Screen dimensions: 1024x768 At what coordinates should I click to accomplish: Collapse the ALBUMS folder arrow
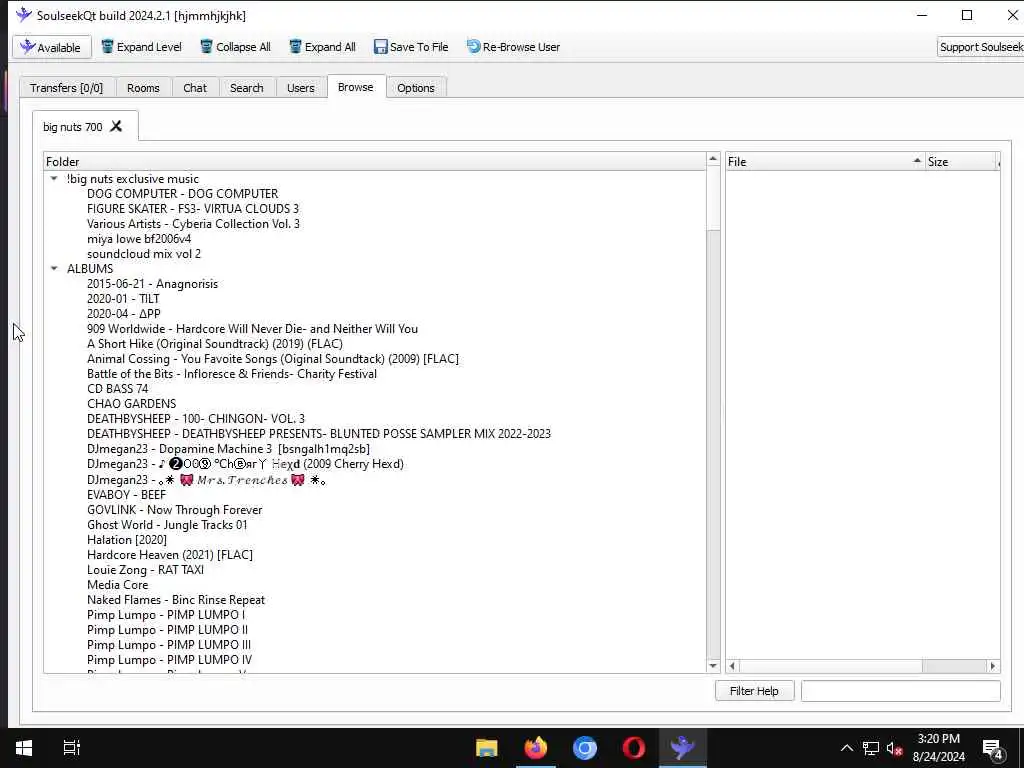point(54,268)
